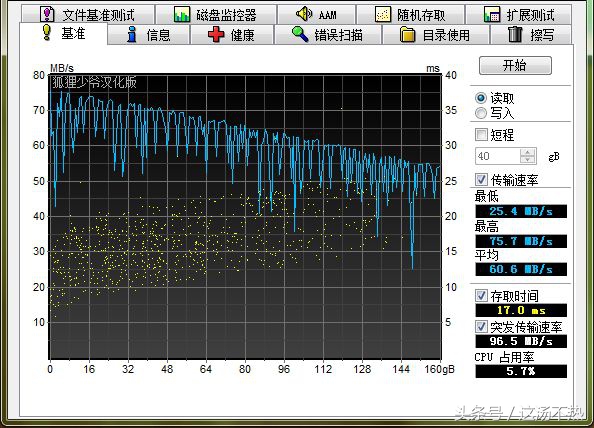Click the File Benchmark tab icon
This screenshot has width=594, height=428.
pyautogui.click(x=47, y=14)
